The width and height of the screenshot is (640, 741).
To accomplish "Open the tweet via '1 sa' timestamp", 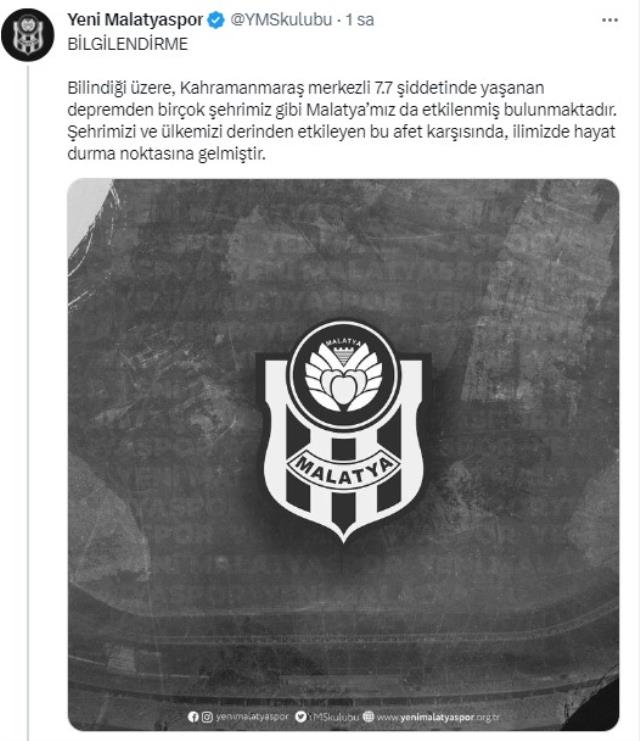I will click(360, 20).
